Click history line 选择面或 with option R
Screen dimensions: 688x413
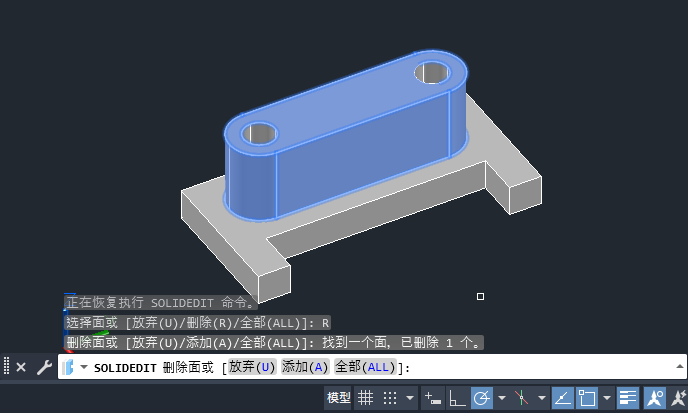[197, 323]
